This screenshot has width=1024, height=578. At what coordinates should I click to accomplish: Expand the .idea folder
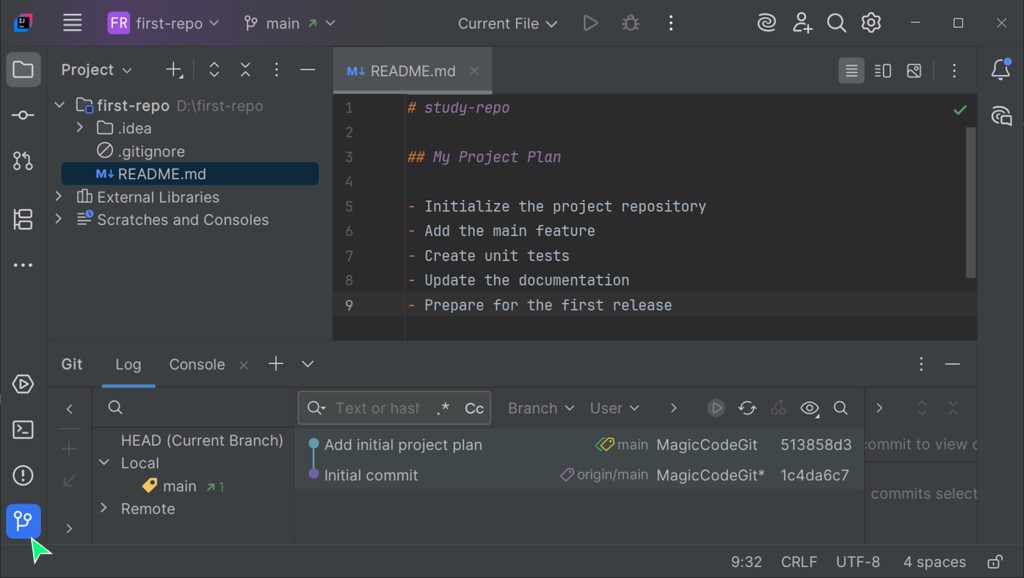pyautogui.click(x=80, y=128)
